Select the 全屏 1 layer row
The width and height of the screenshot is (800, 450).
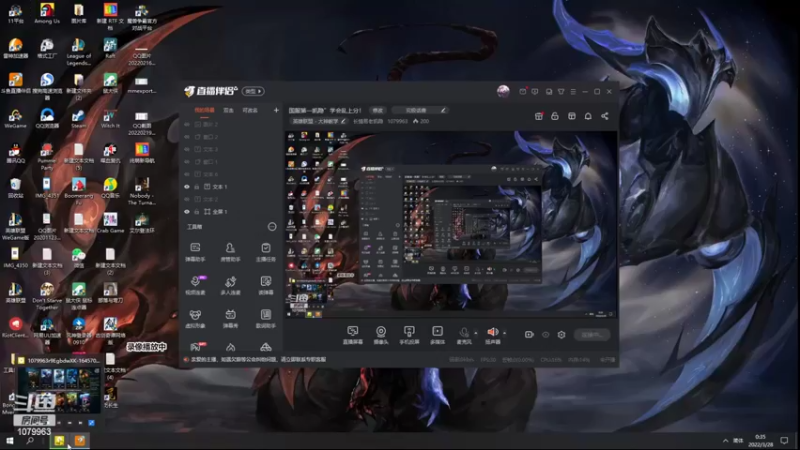230,212
